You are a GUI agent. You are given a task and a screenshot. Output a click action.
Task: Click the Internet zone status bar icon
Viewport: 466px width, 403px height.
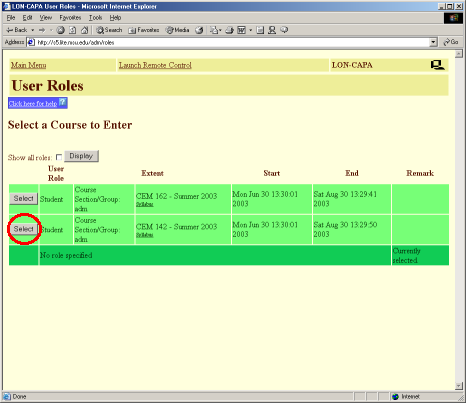point(395,397)
